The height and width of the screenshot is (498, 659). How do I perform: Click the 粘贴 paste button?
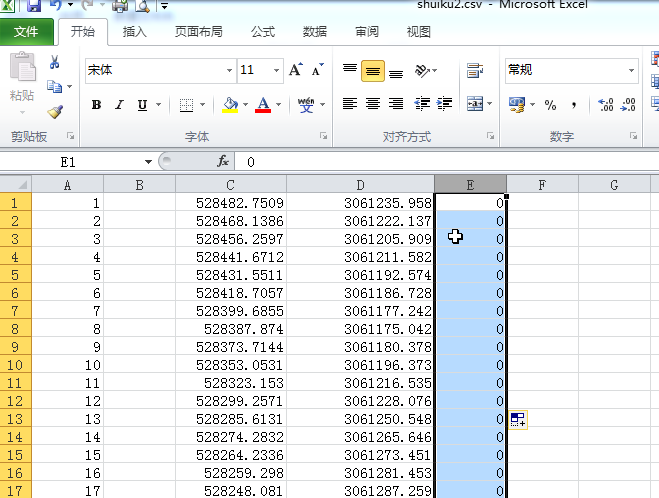(x=22, y=80)
